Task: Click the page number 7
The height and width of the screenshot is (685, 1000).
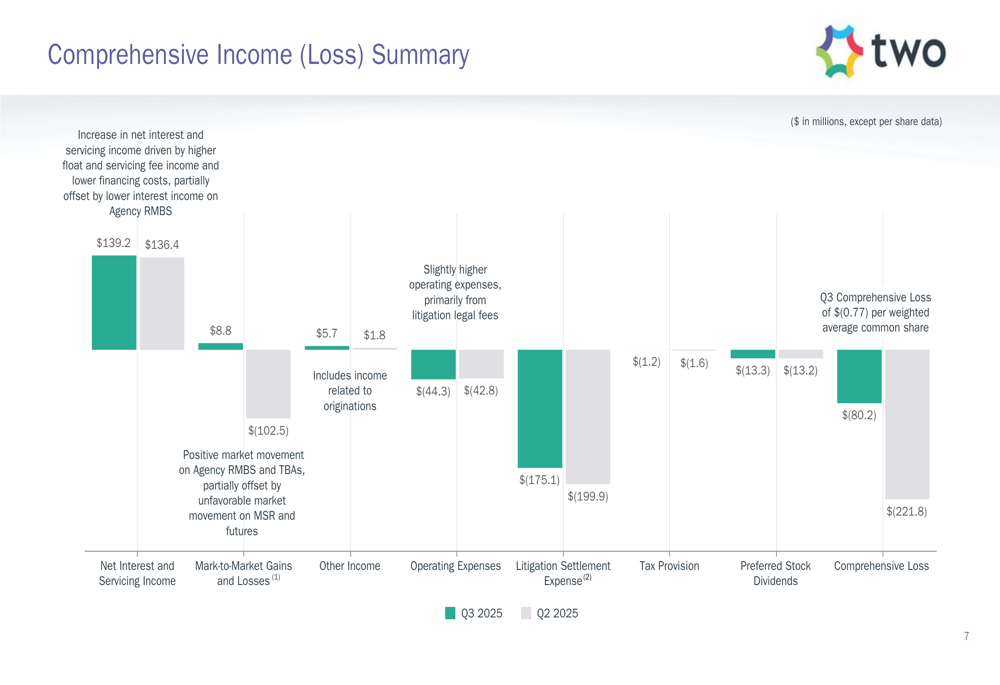Action: pyautogui.click(x=966, y=636)
